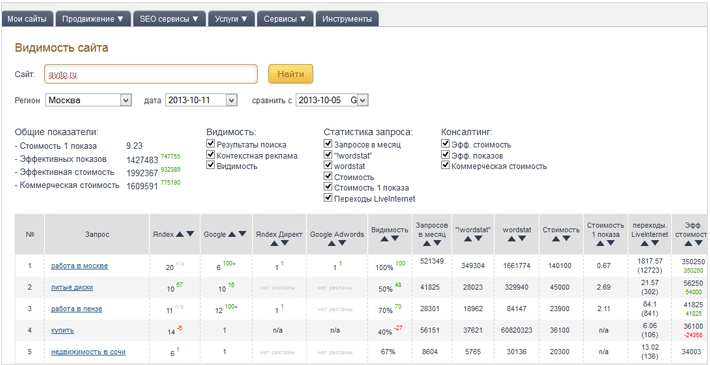Image resolution: width=710 pixels, height=365 pixels.
Task: Click the Коммерческая стоимость value 1609591
Action: point(142,186)
